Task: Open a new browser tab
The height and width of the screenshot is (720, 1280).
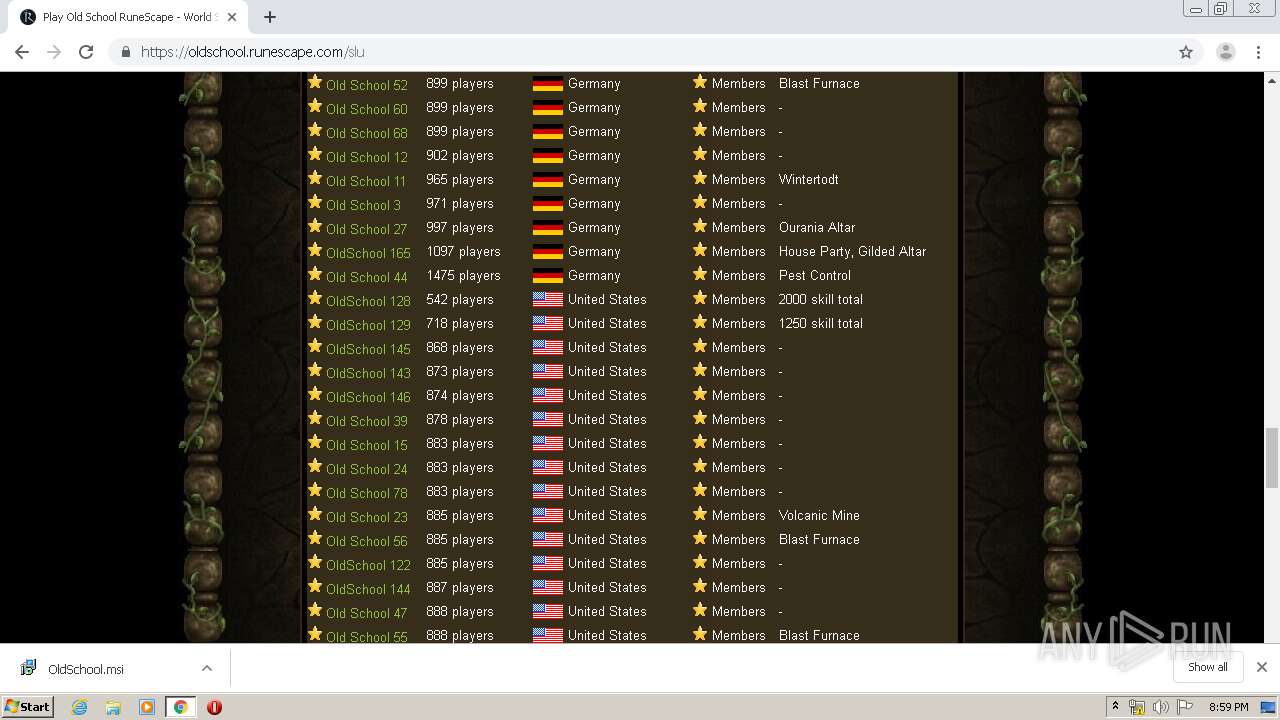Action: click(270, 17)
